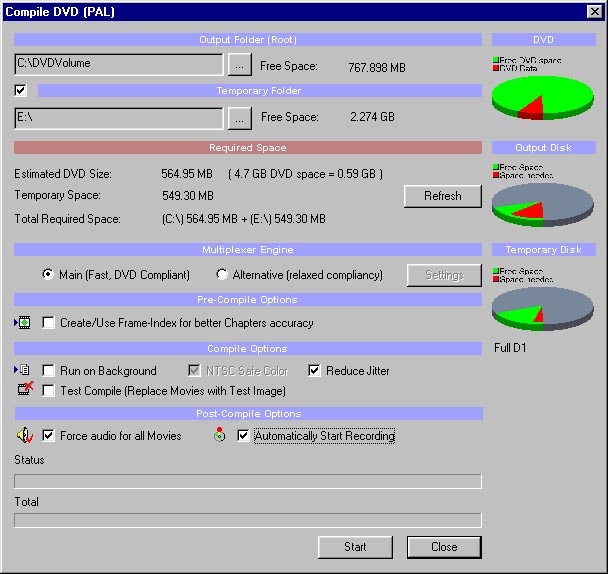The height and width of the screenshot is (574, 608).
Task: Close the Compile DVD dialog window
Action: tap(594, 12)
